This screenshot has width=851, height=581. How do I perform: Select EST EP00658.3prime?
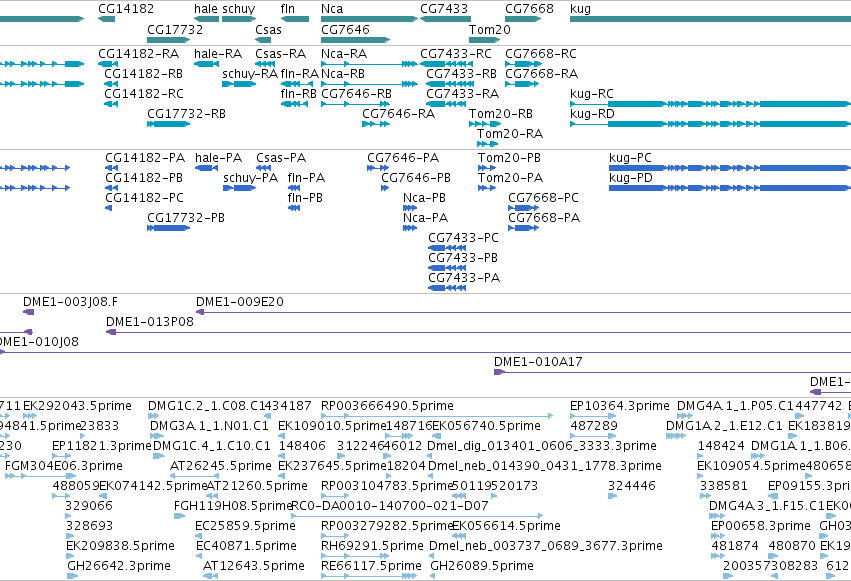click(x=761, y=526)
